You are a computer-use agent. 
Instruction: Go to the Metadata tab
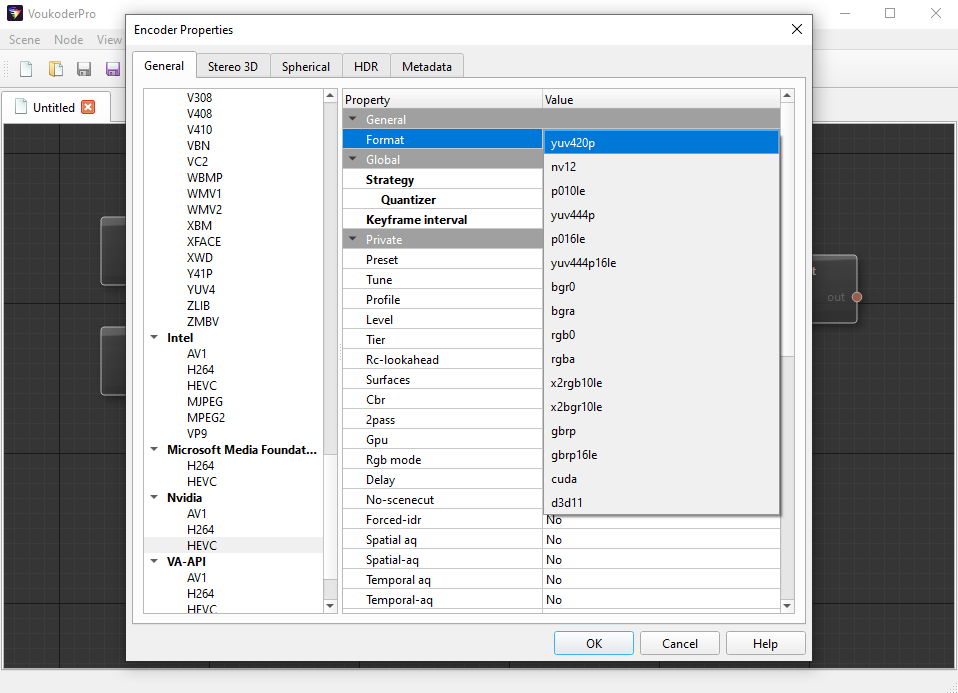(x=426, y=67)
